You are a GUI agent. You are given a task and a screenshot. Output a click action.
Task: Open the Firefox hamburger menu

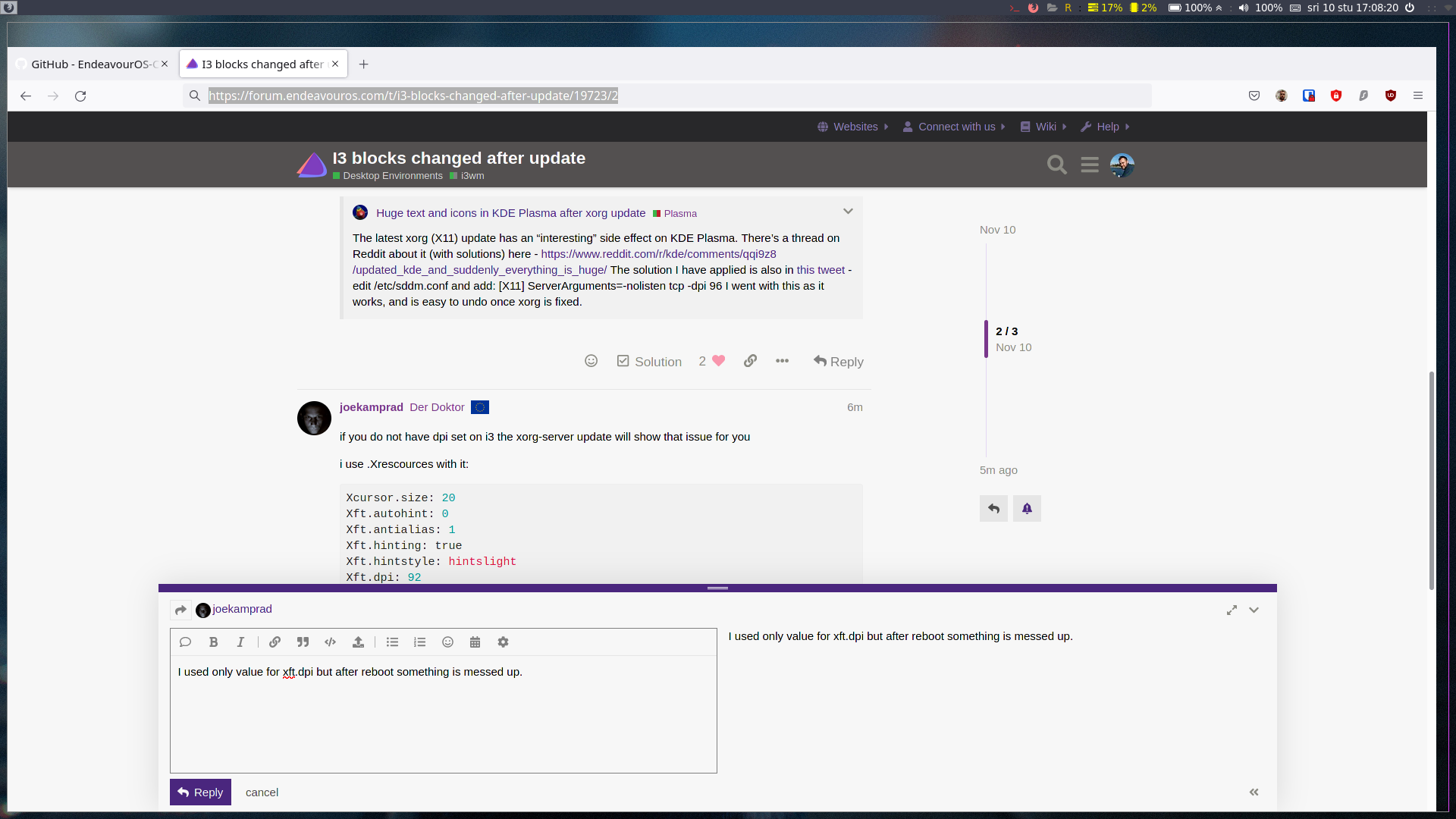[x=1418, y=96]
